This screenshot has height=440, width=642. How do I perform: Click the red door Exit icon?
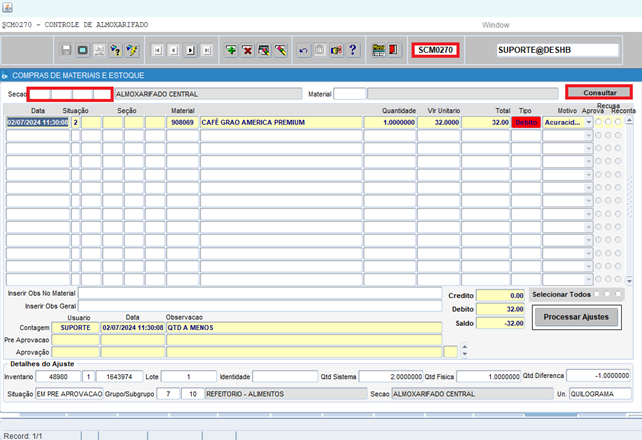click(394, 50)
